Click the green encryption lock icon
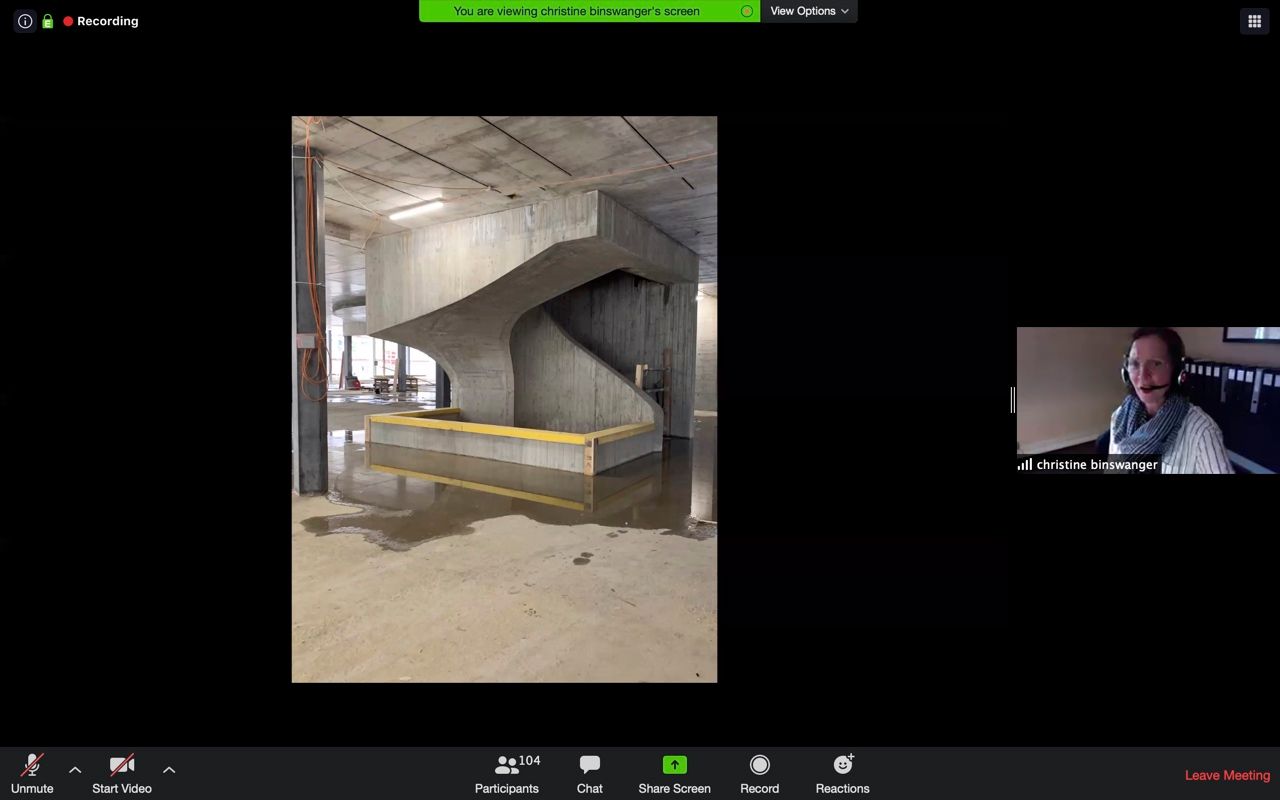The width and height of the screenshot is (1280, 800). [47, 21]
